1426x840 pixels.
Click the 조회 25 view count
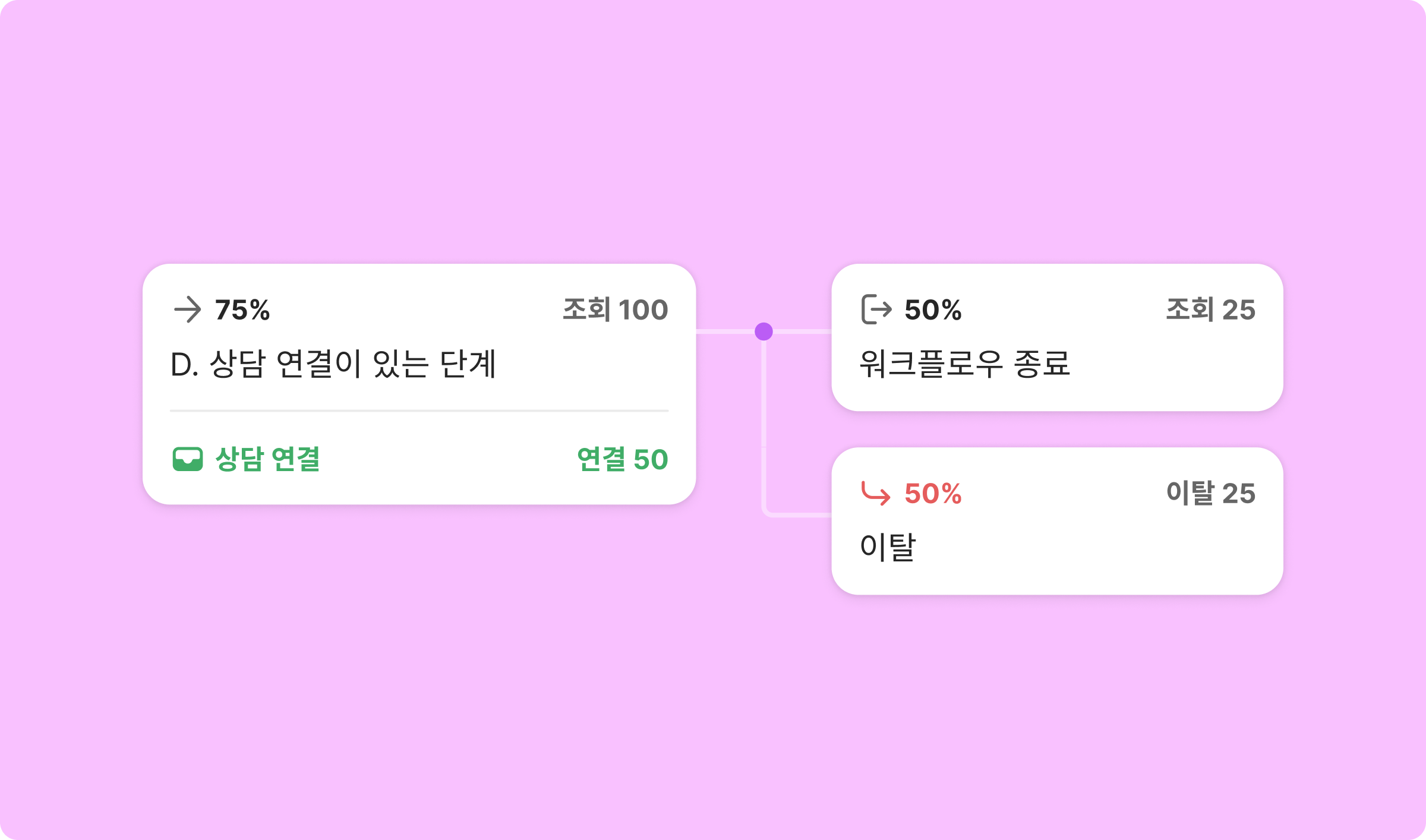pyautogui.click(x=1210, y=310)
